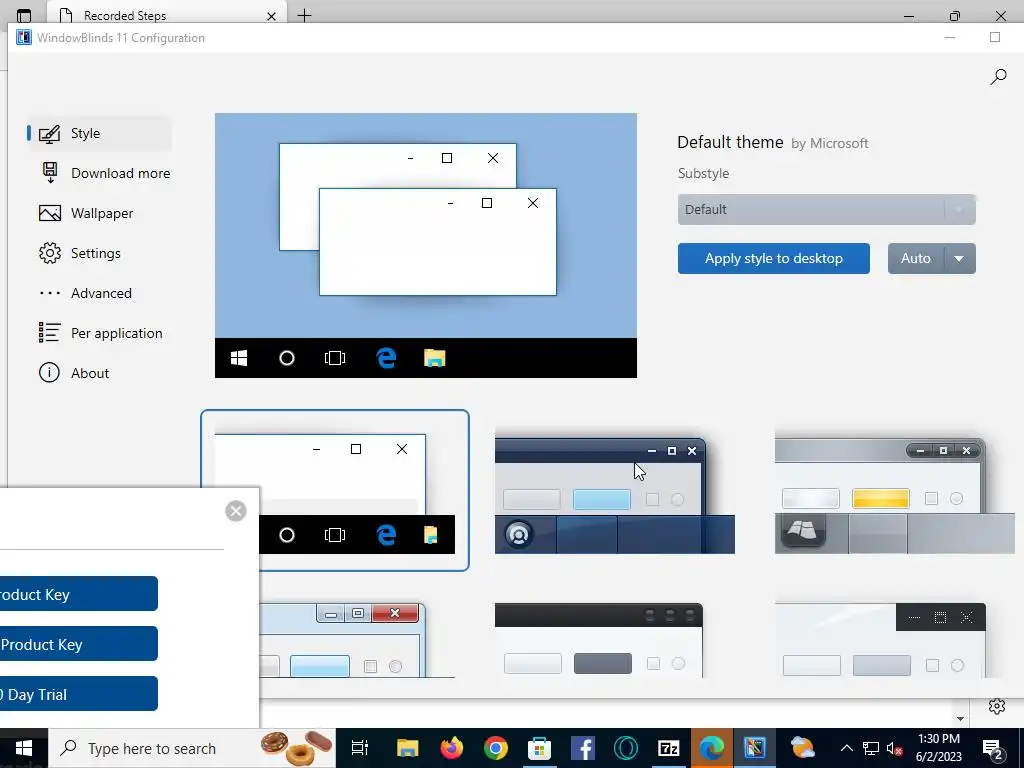Click Apply style to desktop
The image size is (1024, 768).
click(774, 259)
